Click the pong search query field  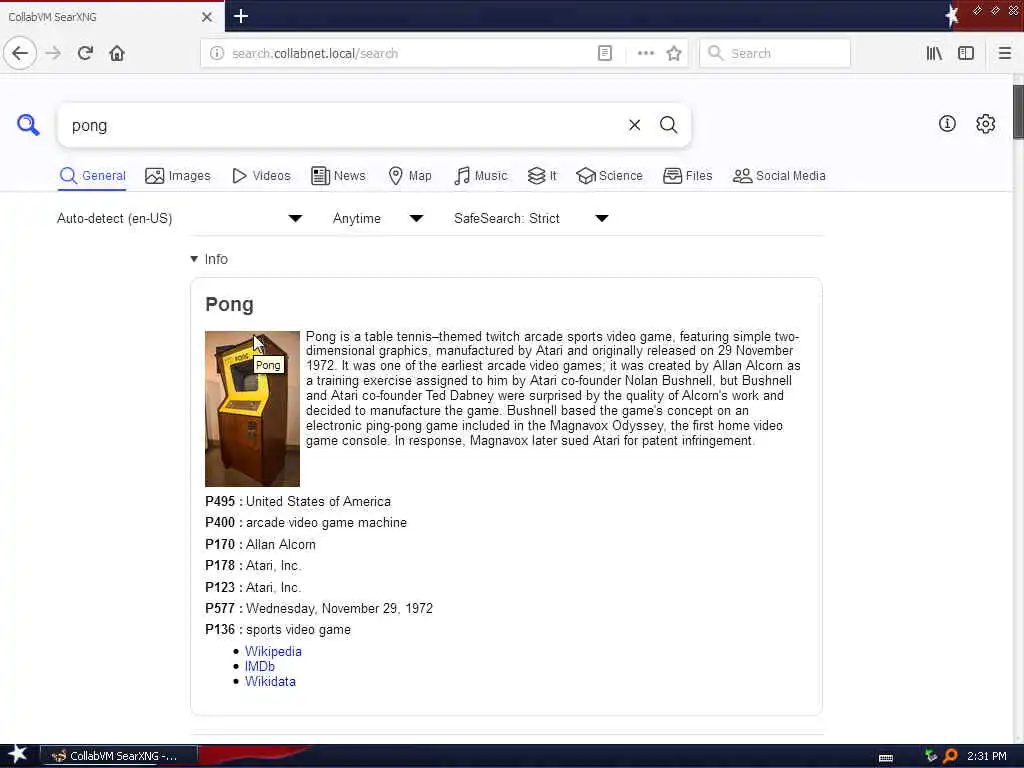pyautogui.click(x=340, y=125)
